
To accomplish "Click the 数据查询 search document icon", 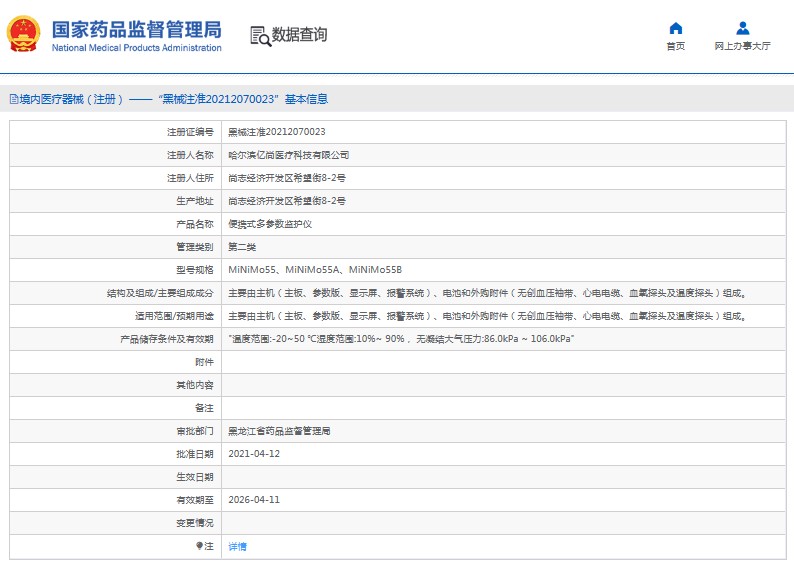I will 261,36.
